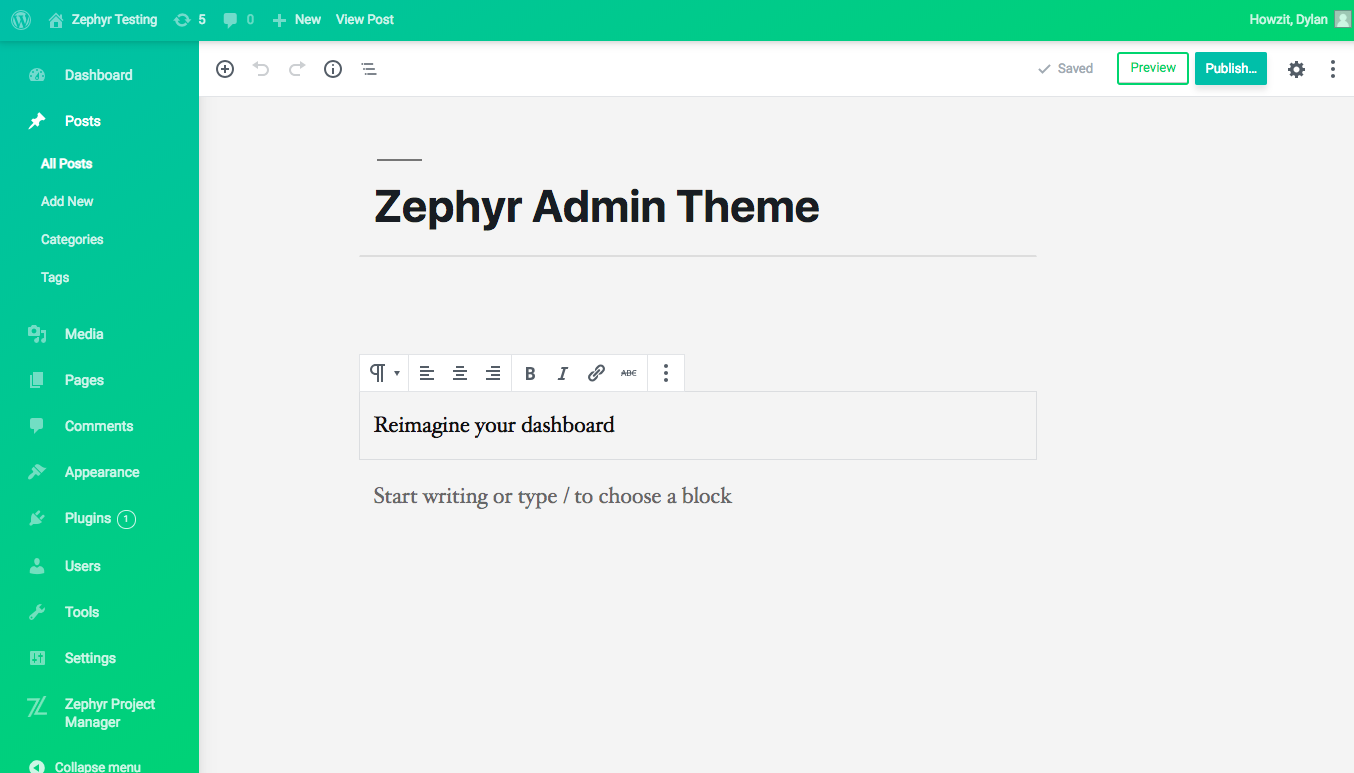
Task: Open the block's more options menu
Action: tap(666, 373)
